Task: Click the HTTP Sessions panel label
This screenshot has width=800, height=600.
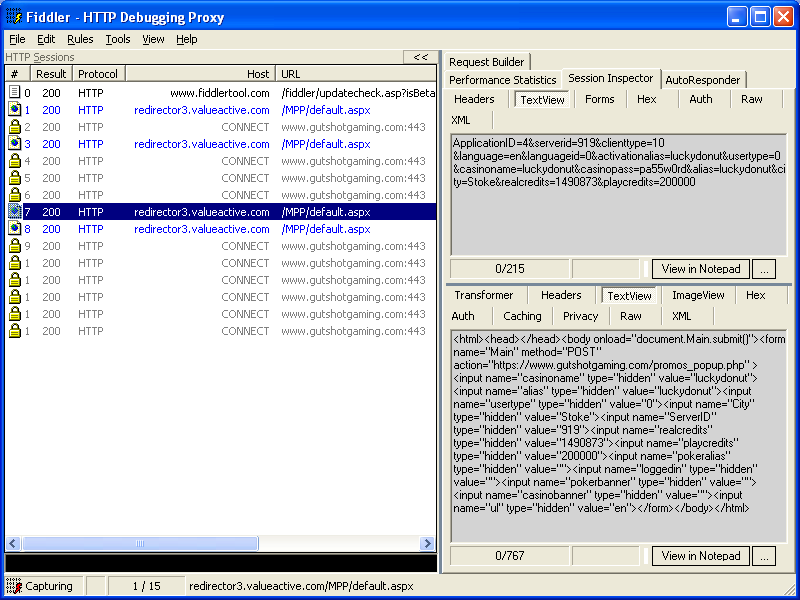Action: (x=40, y=57)
